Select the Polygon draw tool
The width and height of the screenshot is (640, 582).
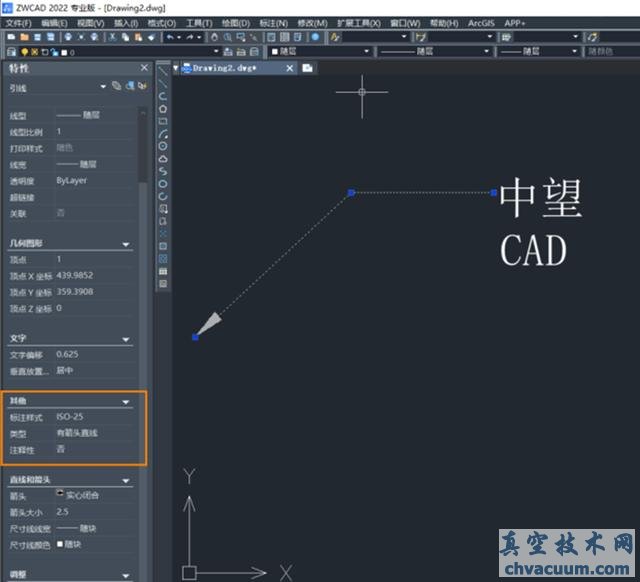163,109
